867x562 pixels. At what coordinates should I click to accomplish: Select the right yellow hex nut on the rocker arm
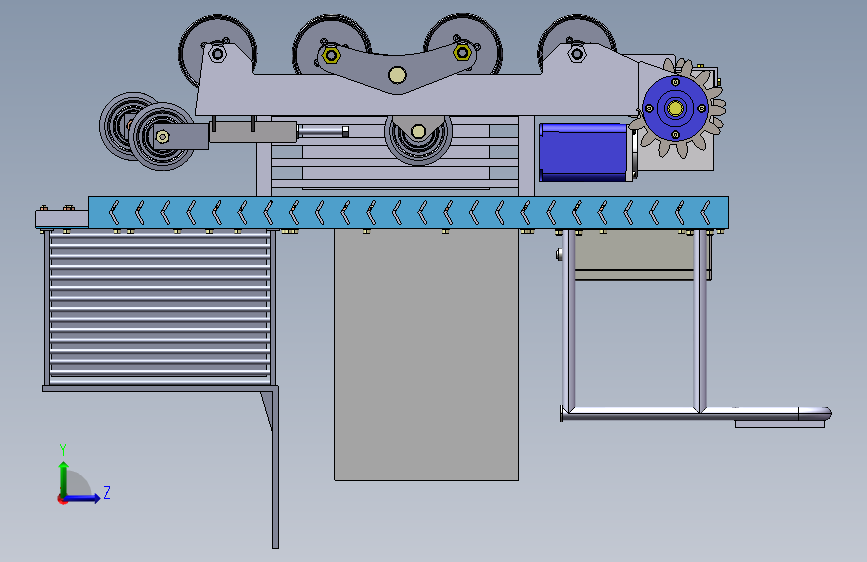(x=462, y=53)
